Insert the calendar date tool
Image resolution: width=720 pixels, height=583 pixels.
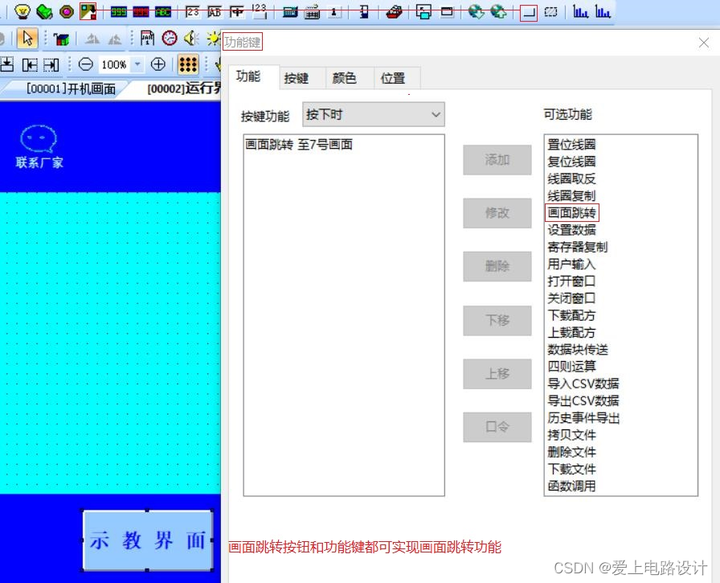coord(147,38)
